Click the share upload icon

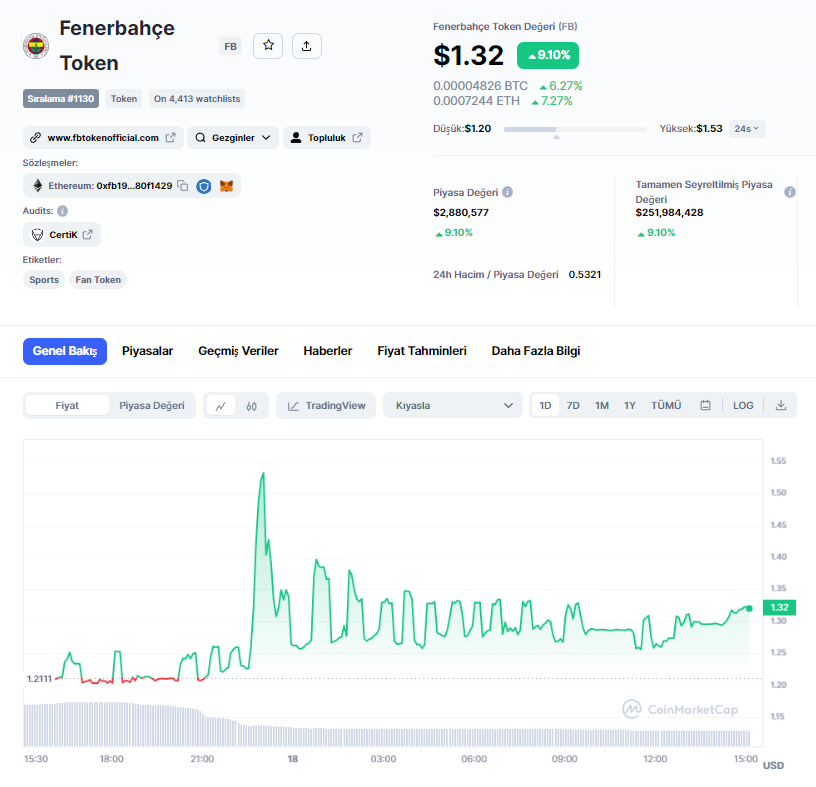pyautogui.click(x=307, y=45)
